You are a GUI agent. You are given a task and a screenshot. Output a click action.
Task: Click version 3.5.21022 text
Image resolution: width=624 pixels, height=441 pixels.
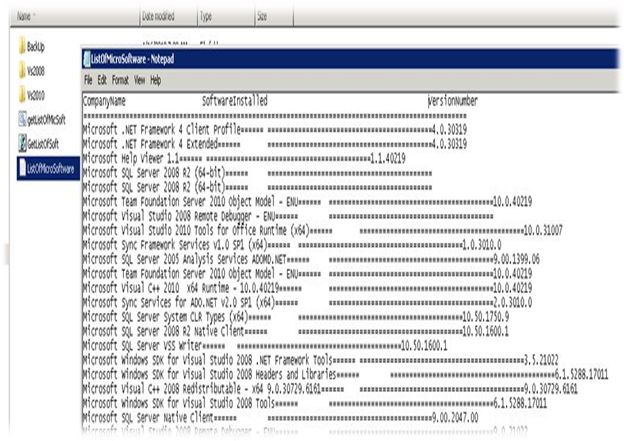tap(541, 360)
